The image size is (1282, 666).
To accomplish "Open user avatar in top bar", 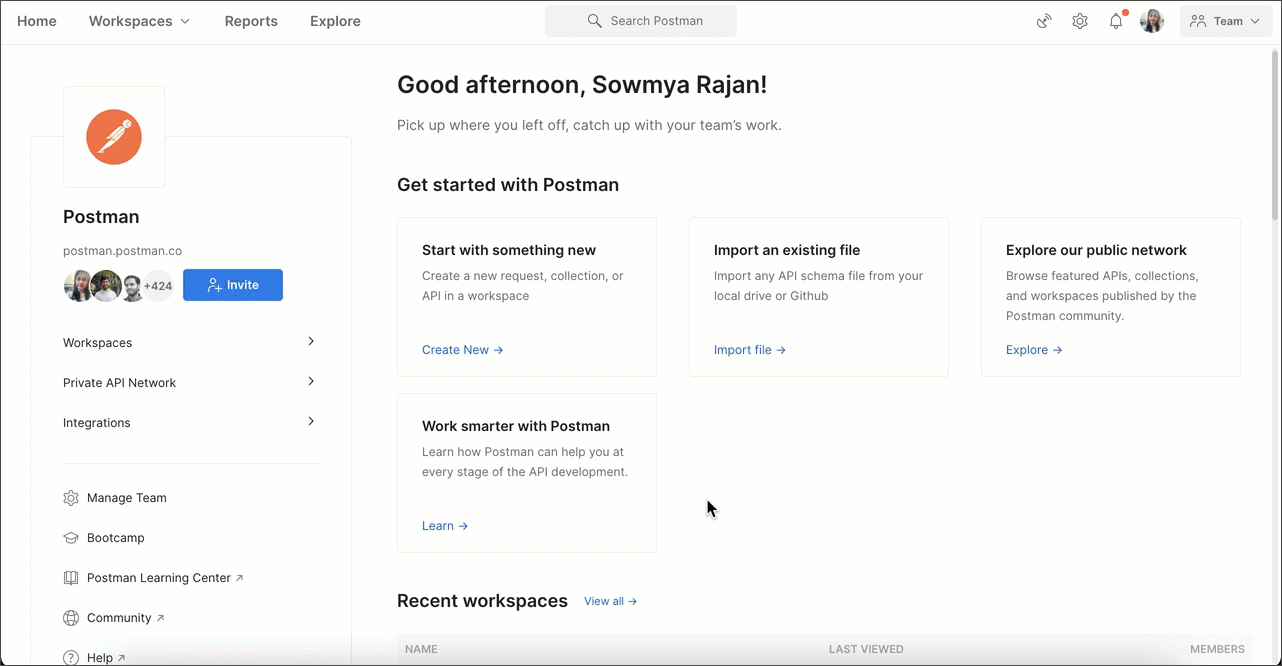I will pos(1152,21).
